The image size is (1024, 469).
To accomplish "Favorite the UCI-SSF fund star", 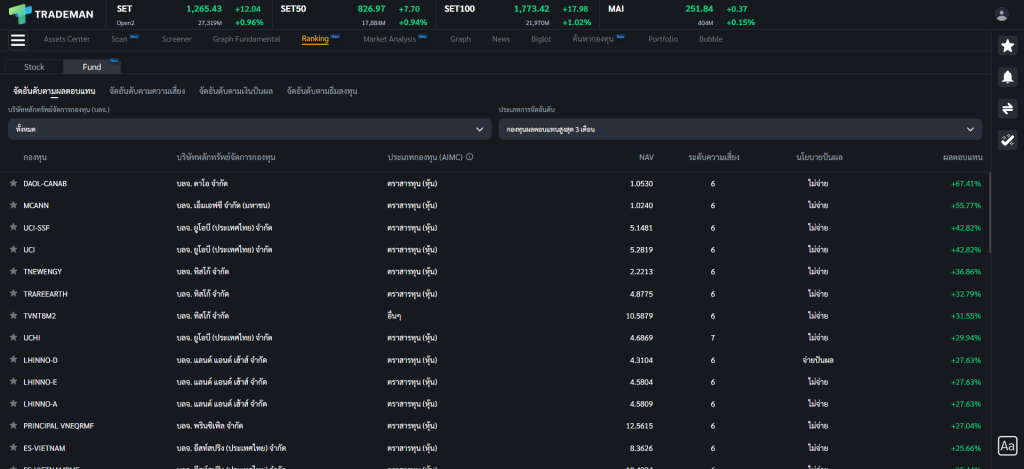I will [13, 227].
